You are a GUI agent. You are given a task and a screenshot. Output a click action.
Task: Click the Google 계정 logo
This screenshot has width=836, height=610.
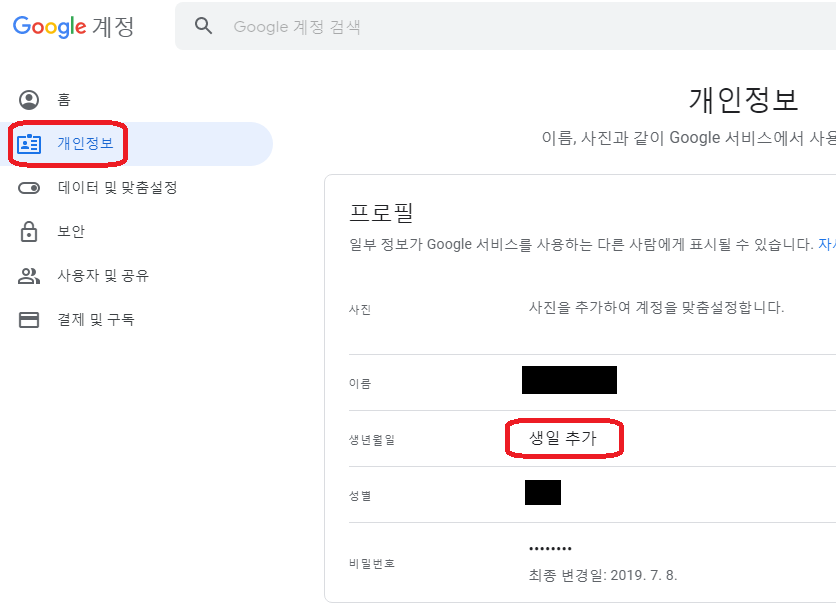(73, 26)
